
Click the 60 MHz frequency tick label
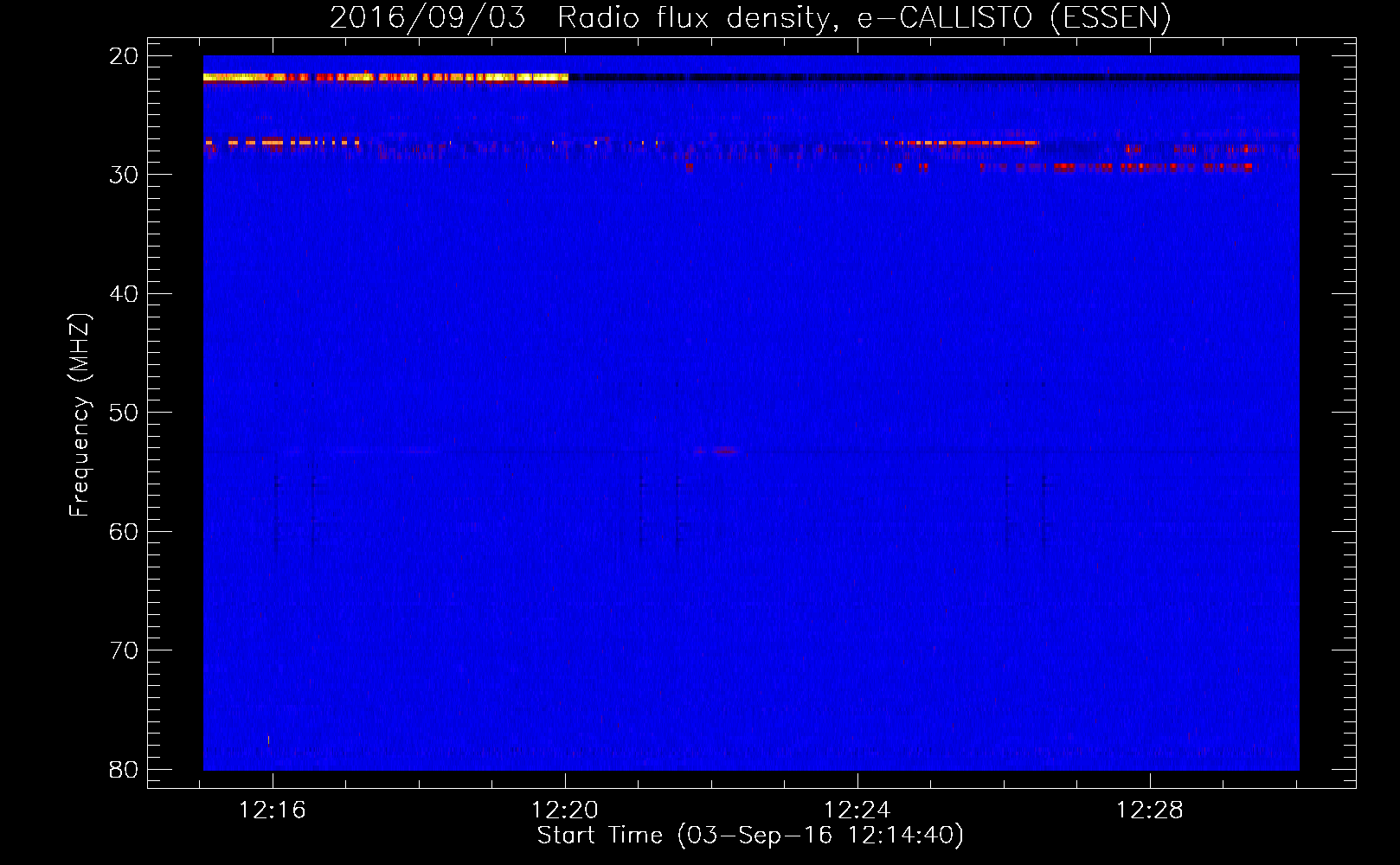coord(124,532)
